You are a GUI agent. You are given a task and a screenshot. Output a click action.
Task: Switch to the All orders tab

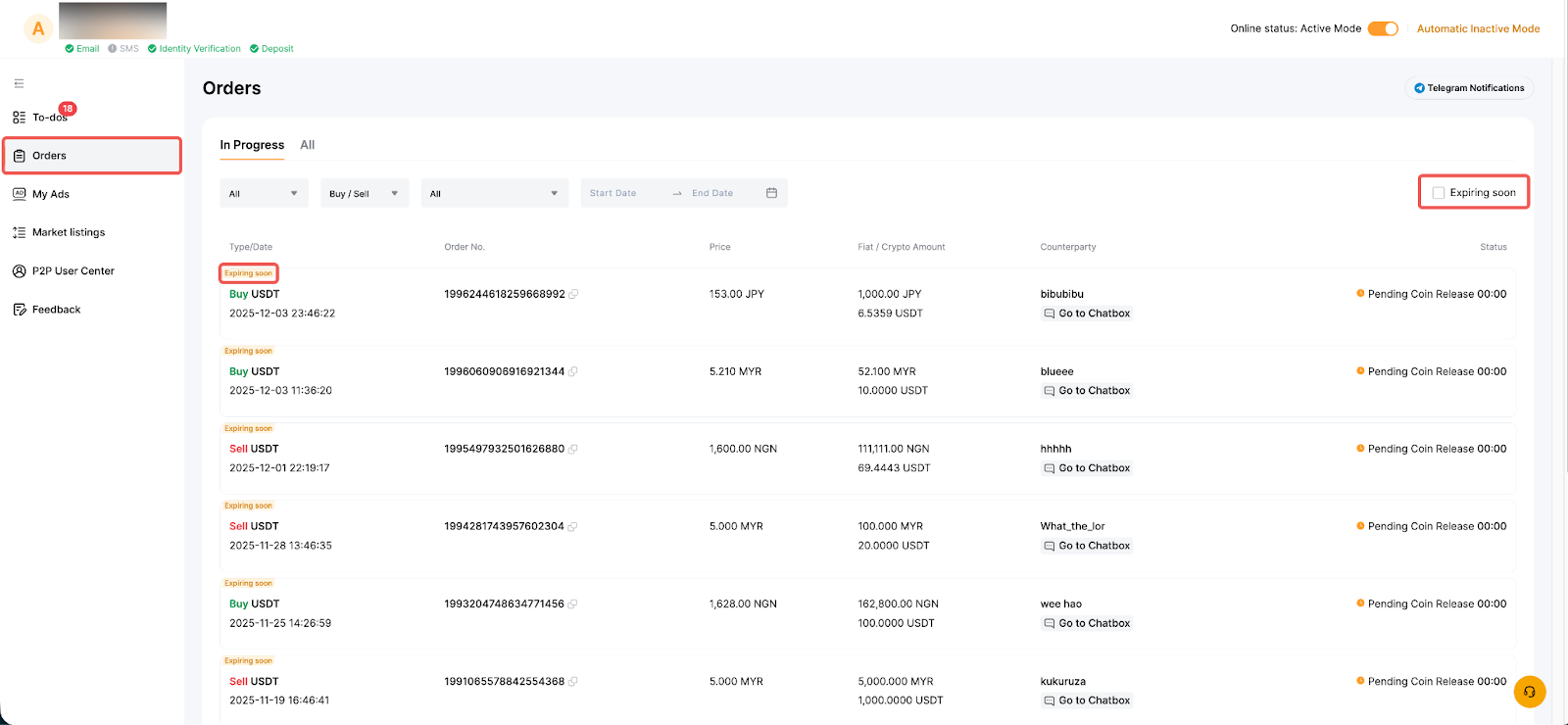(x=307, y=145)
